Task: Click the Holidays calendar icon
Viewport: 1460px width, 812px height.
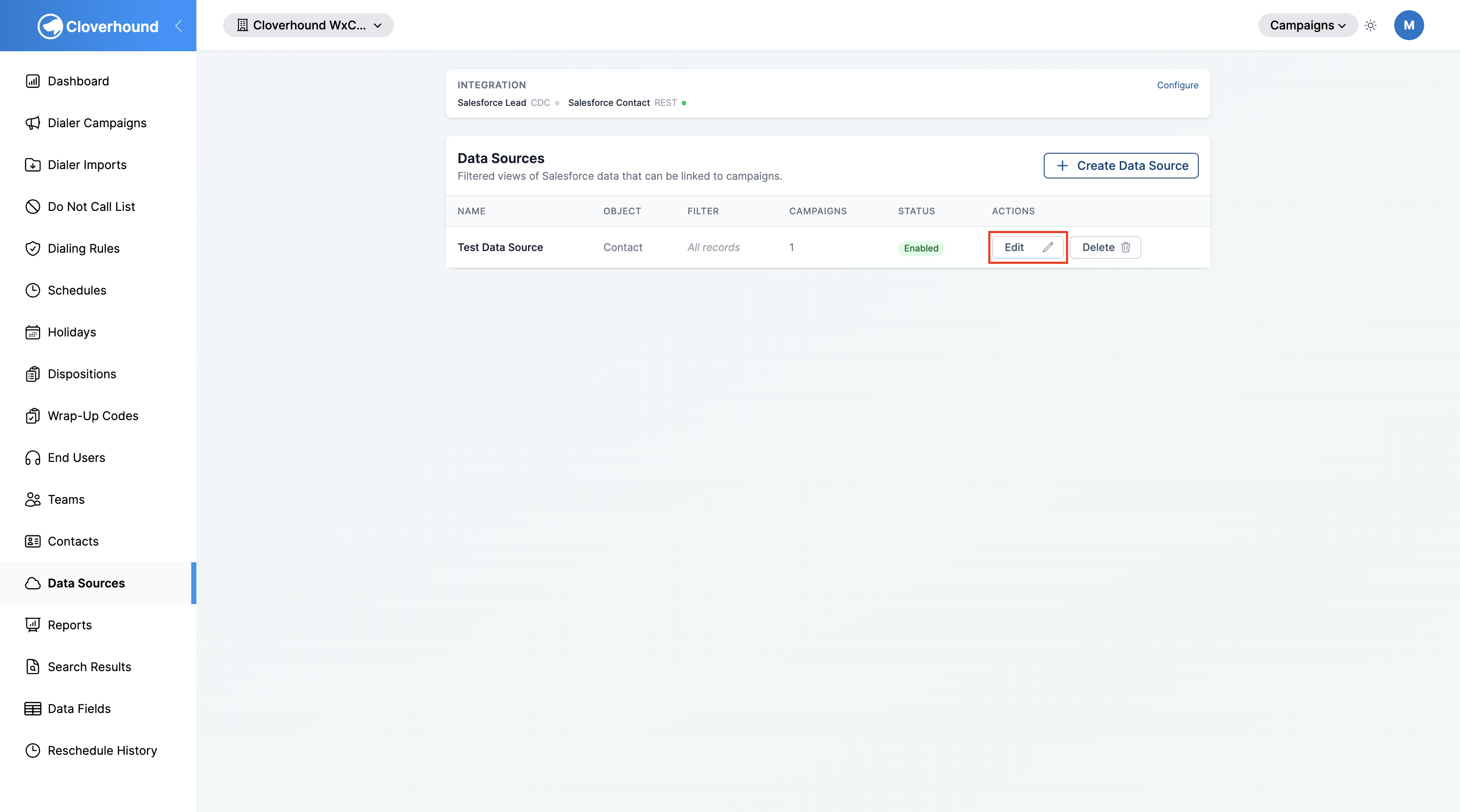Action: (x=33, y=332)
